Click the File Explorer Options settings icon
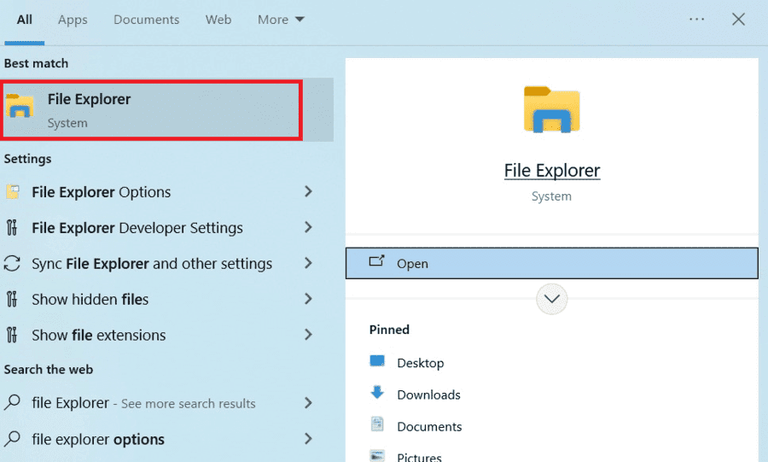The height and width of the screenshot is (462, 768). click(13, 192)
